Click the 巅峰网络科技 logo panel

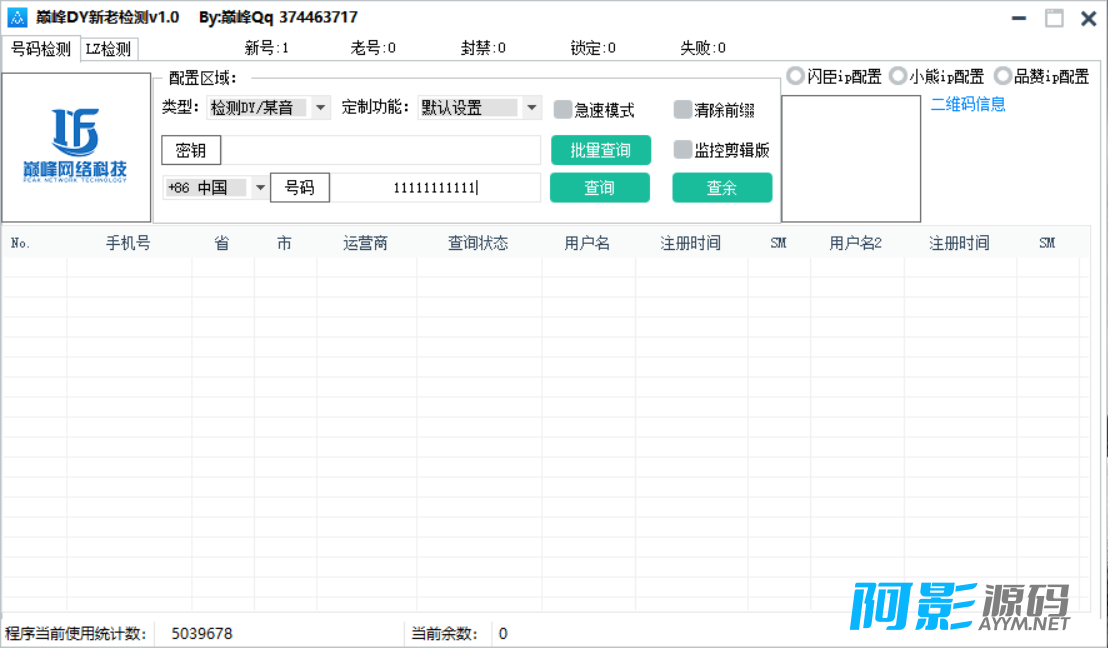click(x=77, y=146)
